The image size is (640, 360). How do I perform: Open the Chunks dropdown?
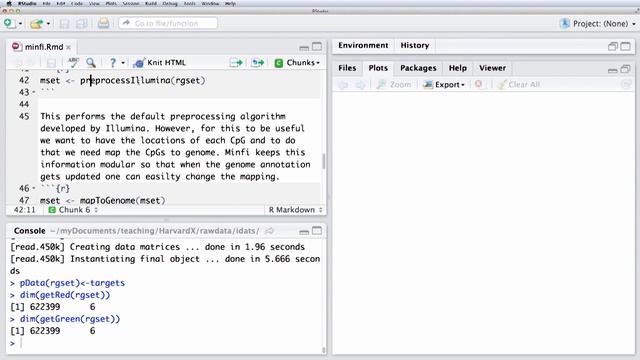[x=297, y=62]
